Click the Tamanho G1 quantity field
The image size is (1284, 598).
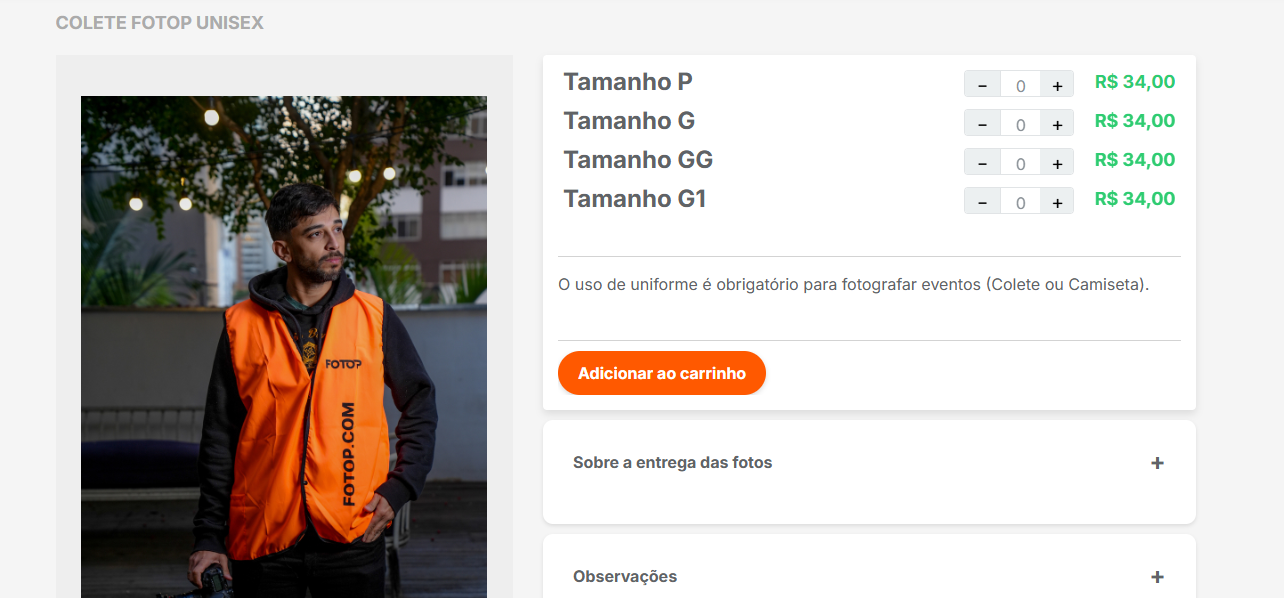pos(1020,202)
